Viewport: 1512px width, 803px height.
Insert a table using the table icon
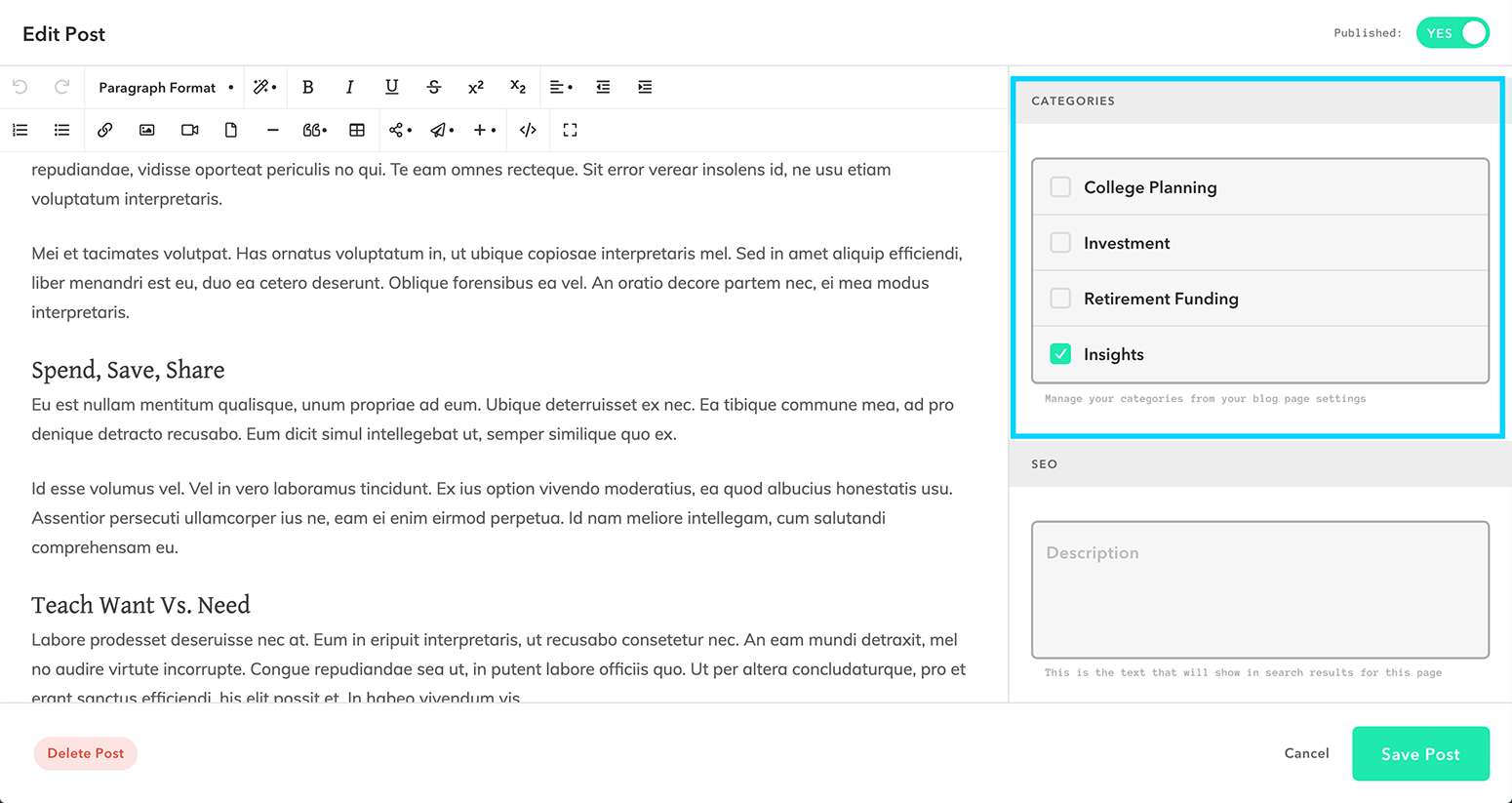(357, 129)
